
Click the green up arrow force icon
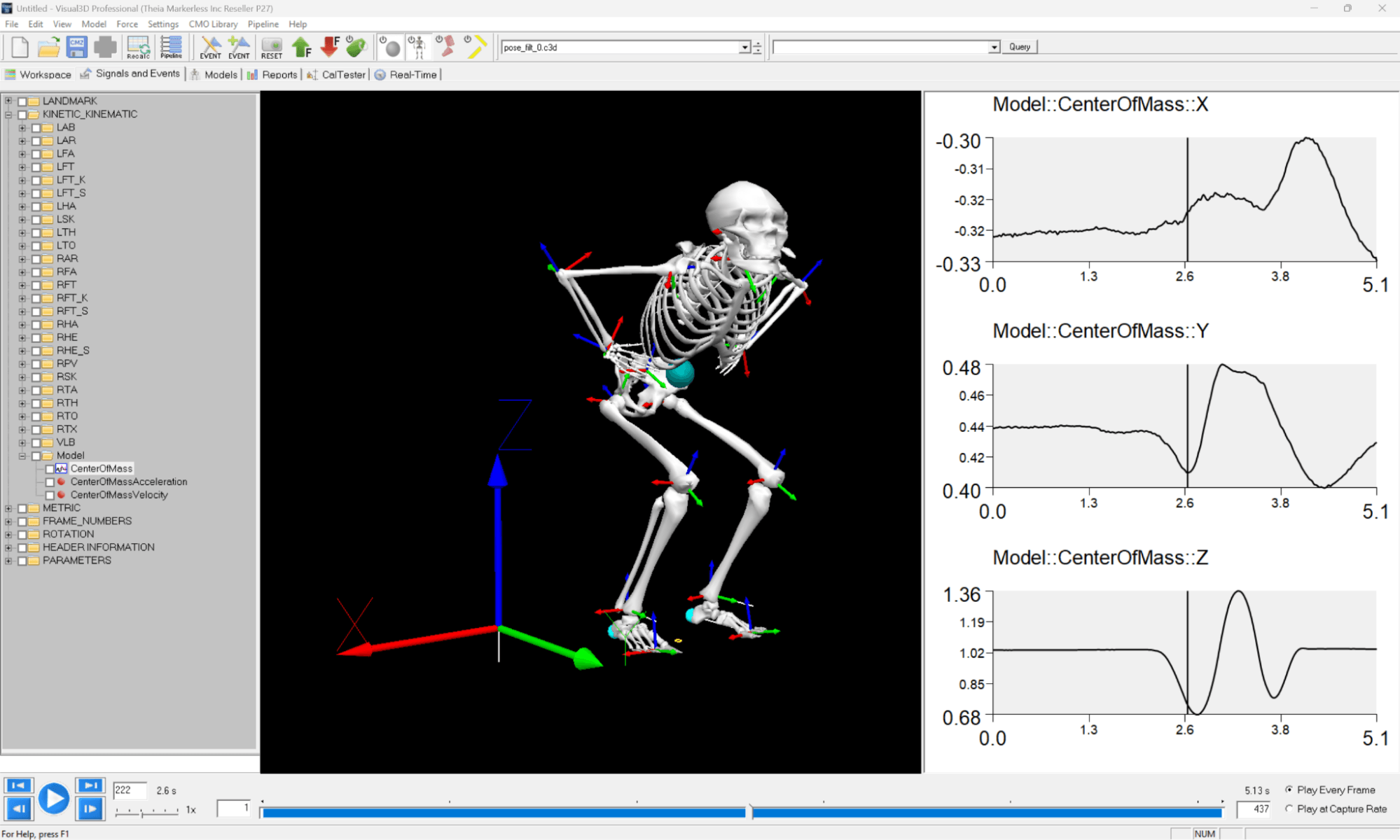[302, 47]
